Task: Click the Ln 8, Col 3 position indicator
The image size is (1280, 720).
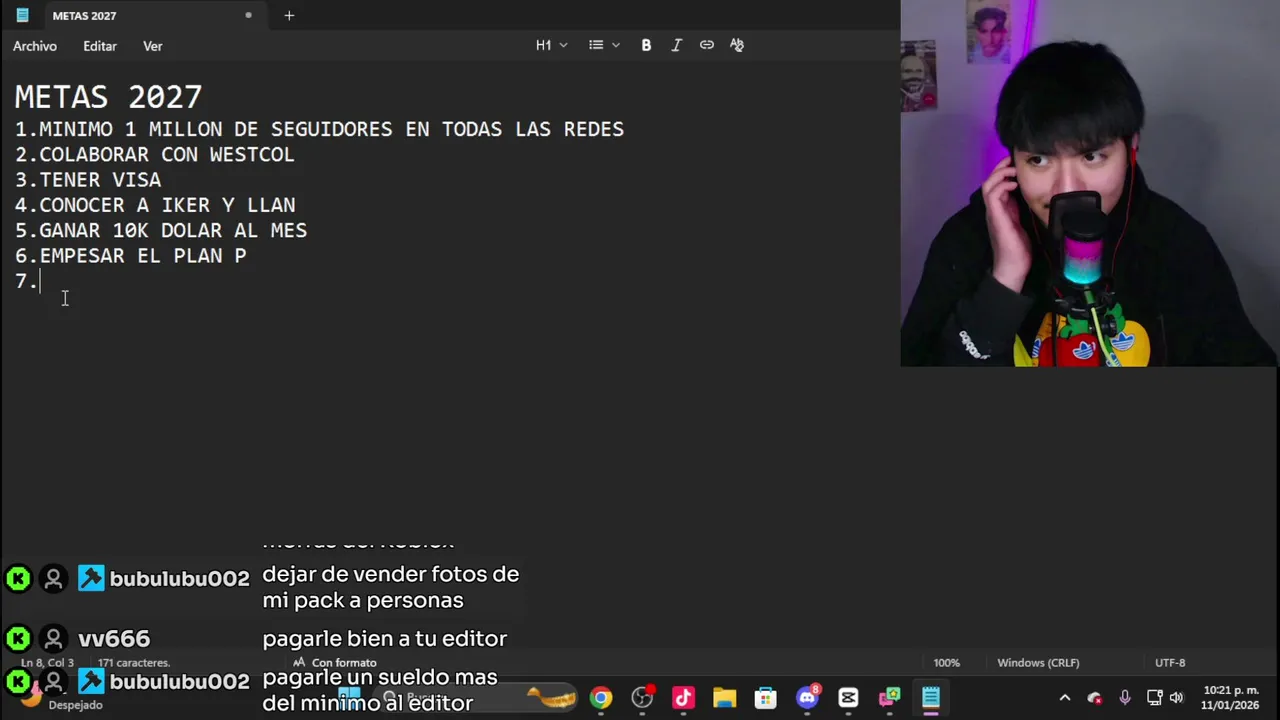Action: (x=47, y=663)
